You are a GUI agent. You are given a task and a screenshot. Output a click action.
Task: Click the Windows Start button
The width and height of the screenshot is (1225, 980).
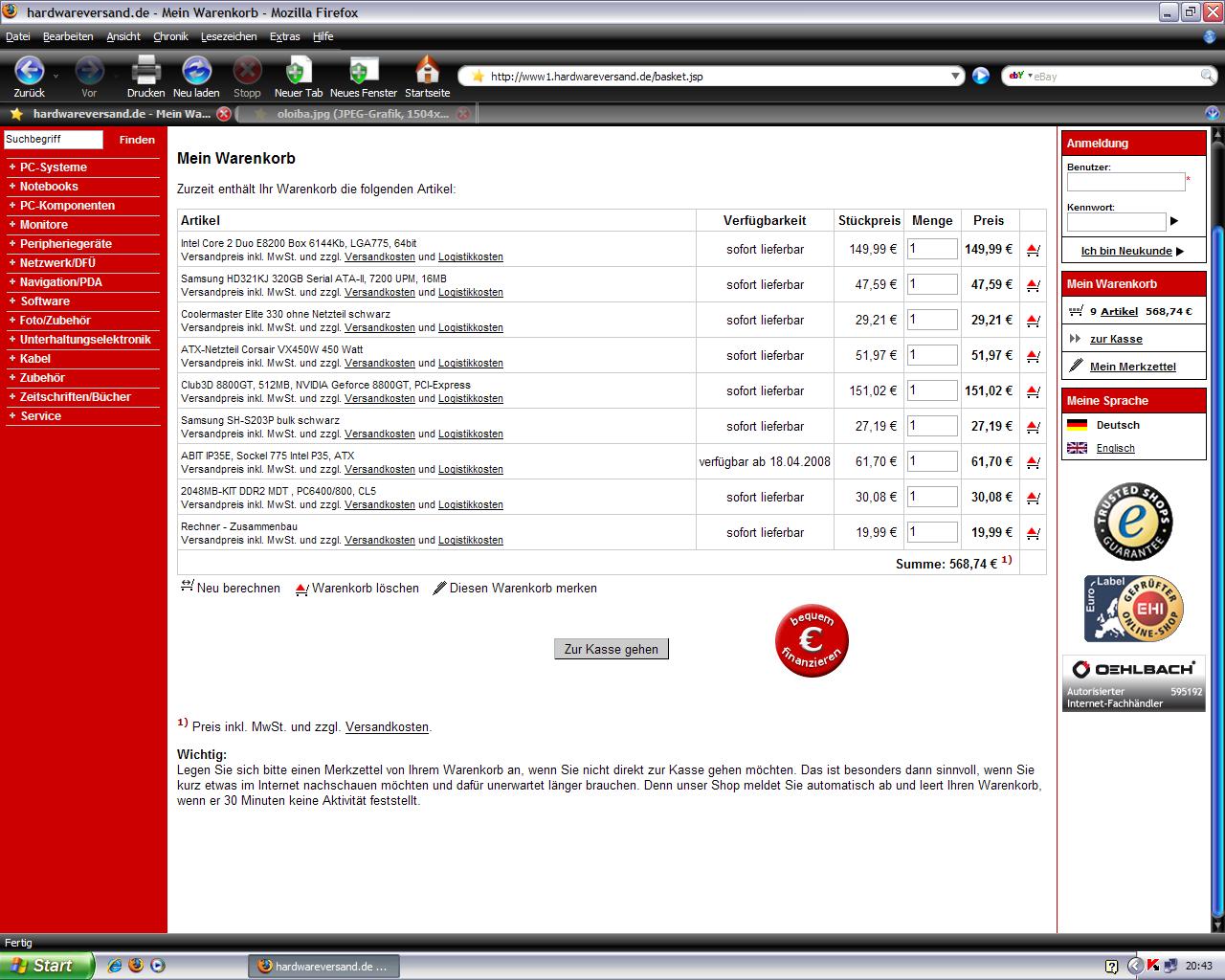(47, 966)
